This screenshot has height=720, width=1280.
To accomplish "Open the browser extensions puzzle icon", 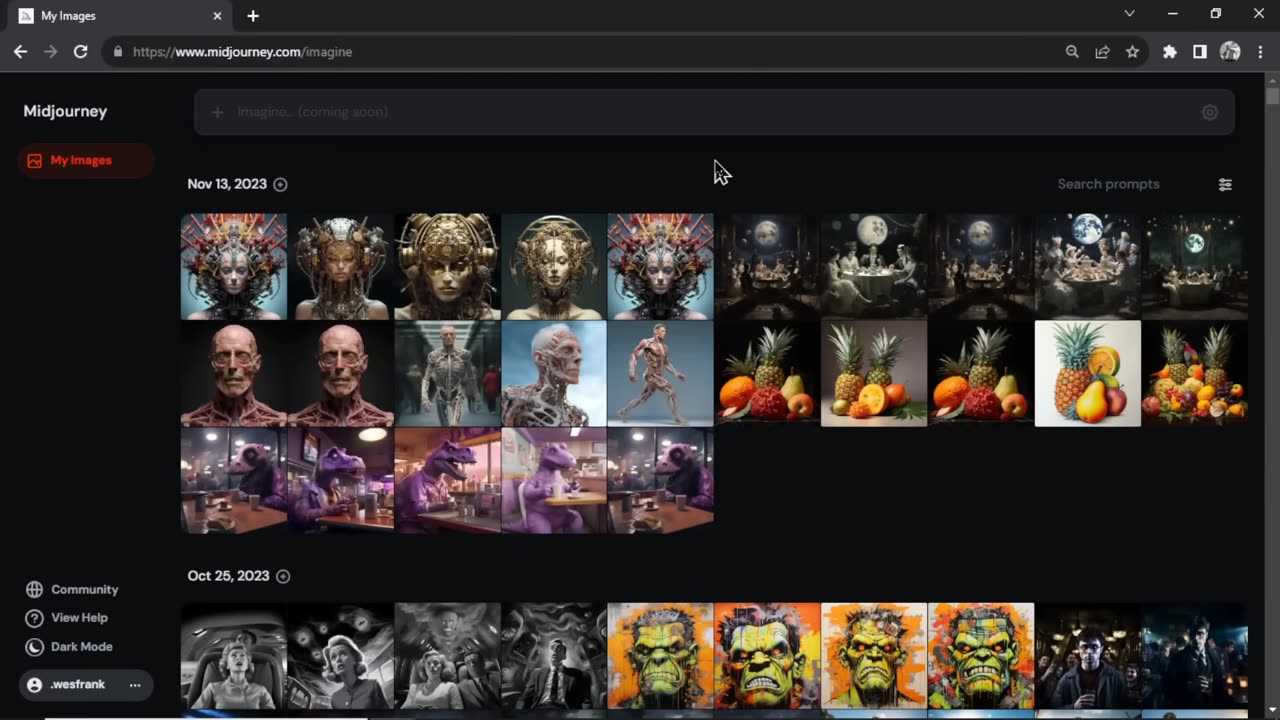I will (1169, 51).
